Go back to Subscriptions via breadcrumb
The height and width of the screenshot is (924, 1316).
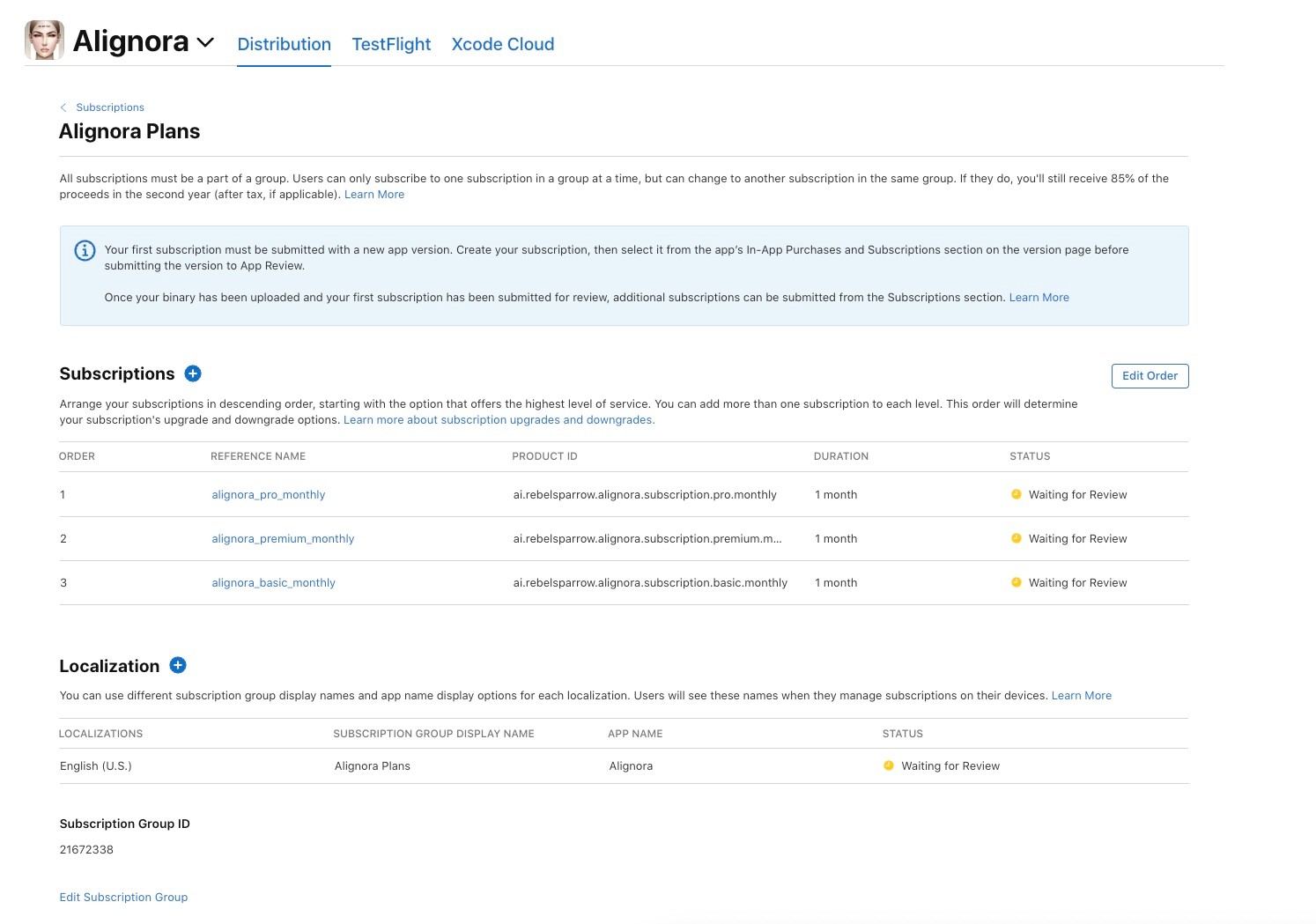pos(109,107)
